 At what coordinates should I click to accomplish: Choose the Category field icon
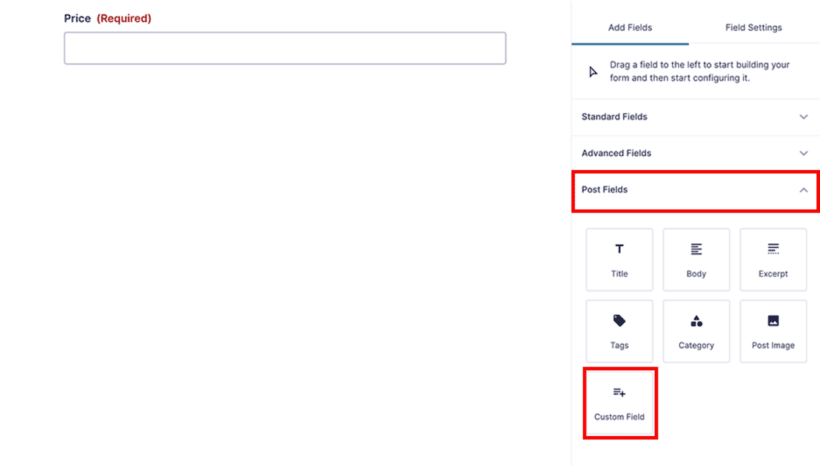pyautogui.click(x=696, y=321)
